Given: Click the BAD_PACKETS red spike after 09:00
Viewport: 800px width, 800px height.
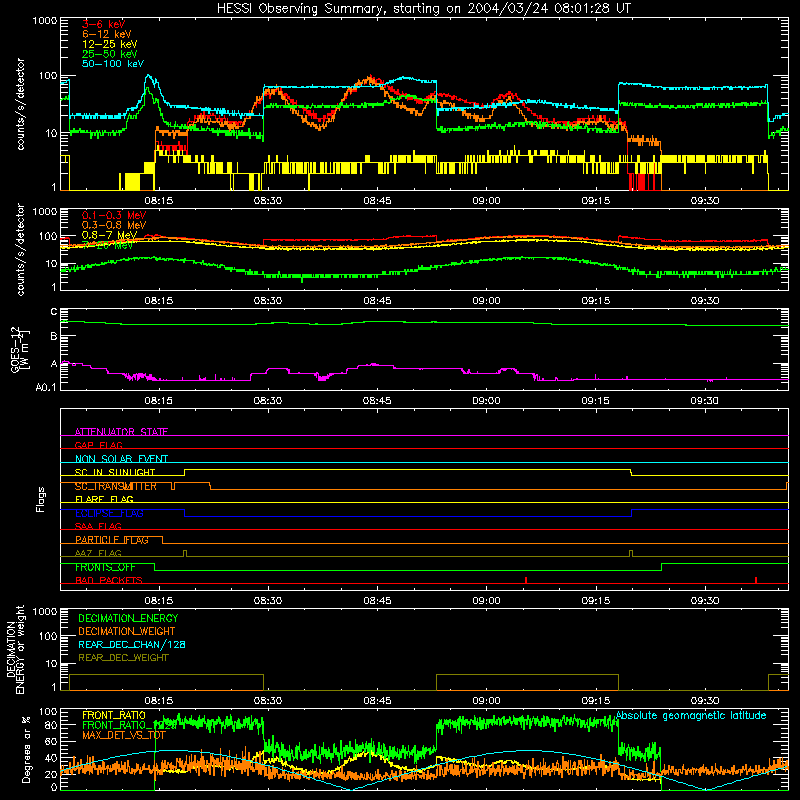Looking at the screenshot, I should point(526,580).
